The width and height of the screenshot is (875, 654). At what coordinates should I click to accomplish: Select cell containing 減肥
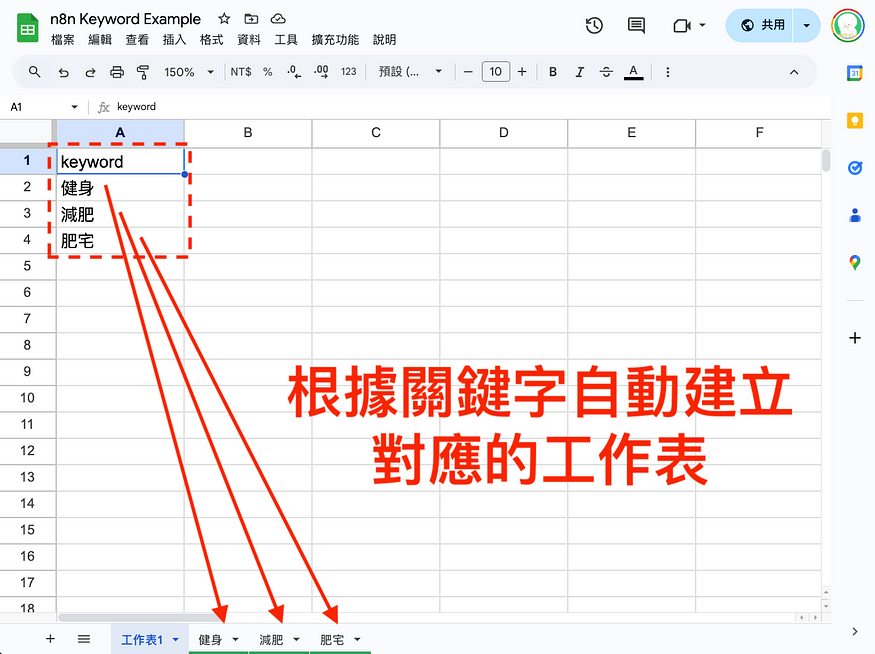120,214
